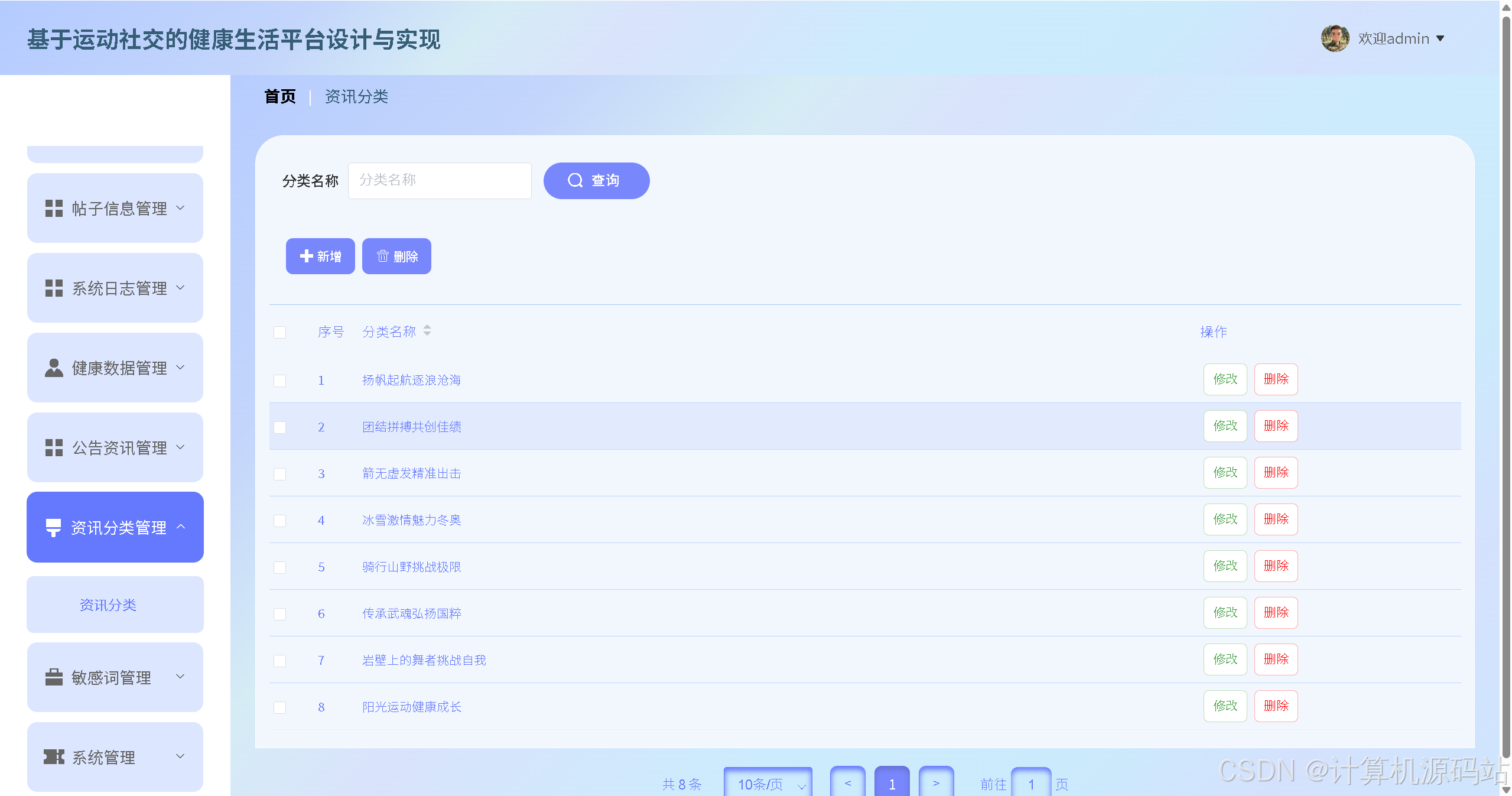Screen dimensions: 1512x796
Task: Check the row 团结拼搏共创佳绩
Action: point(279,427)
